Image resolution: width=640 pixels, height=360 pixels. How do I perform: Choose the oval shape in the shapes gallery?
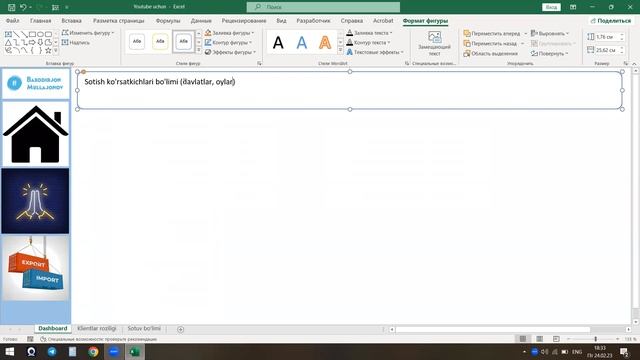(40, 34)
